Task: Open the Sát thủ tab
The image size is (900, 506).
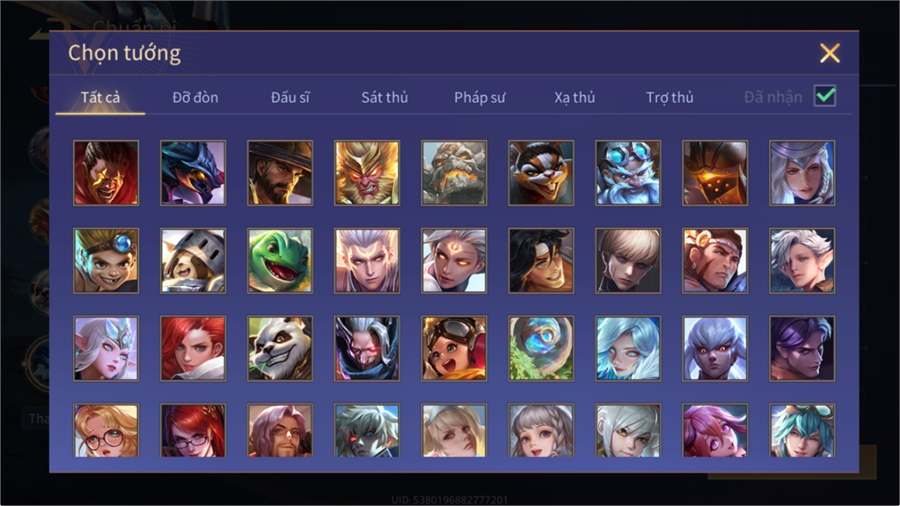Action: click(385, 98)
